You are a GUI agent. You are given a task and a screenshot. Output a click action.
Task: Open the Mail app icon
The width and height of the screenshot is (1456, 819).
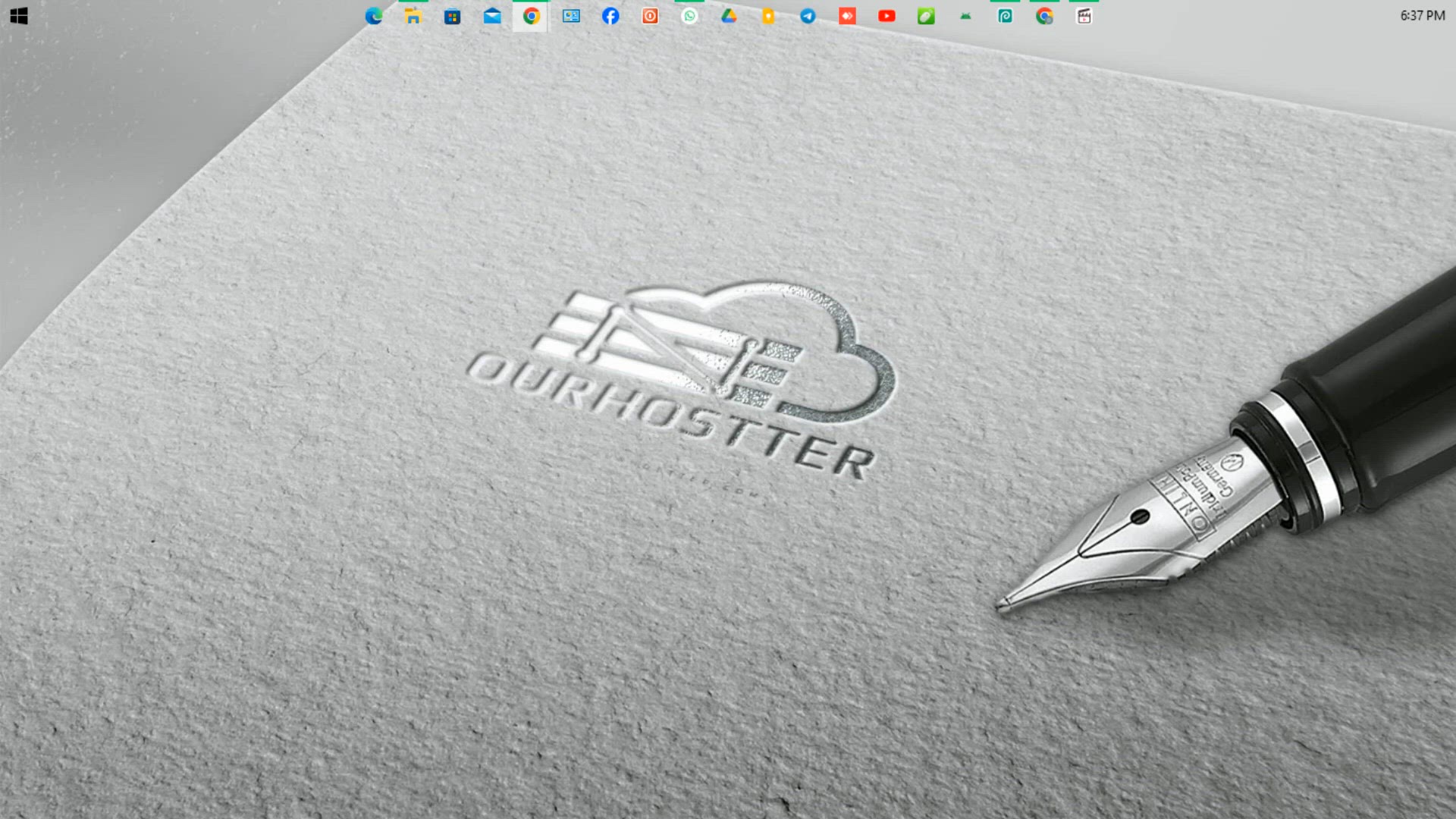(x=492, y=16)
